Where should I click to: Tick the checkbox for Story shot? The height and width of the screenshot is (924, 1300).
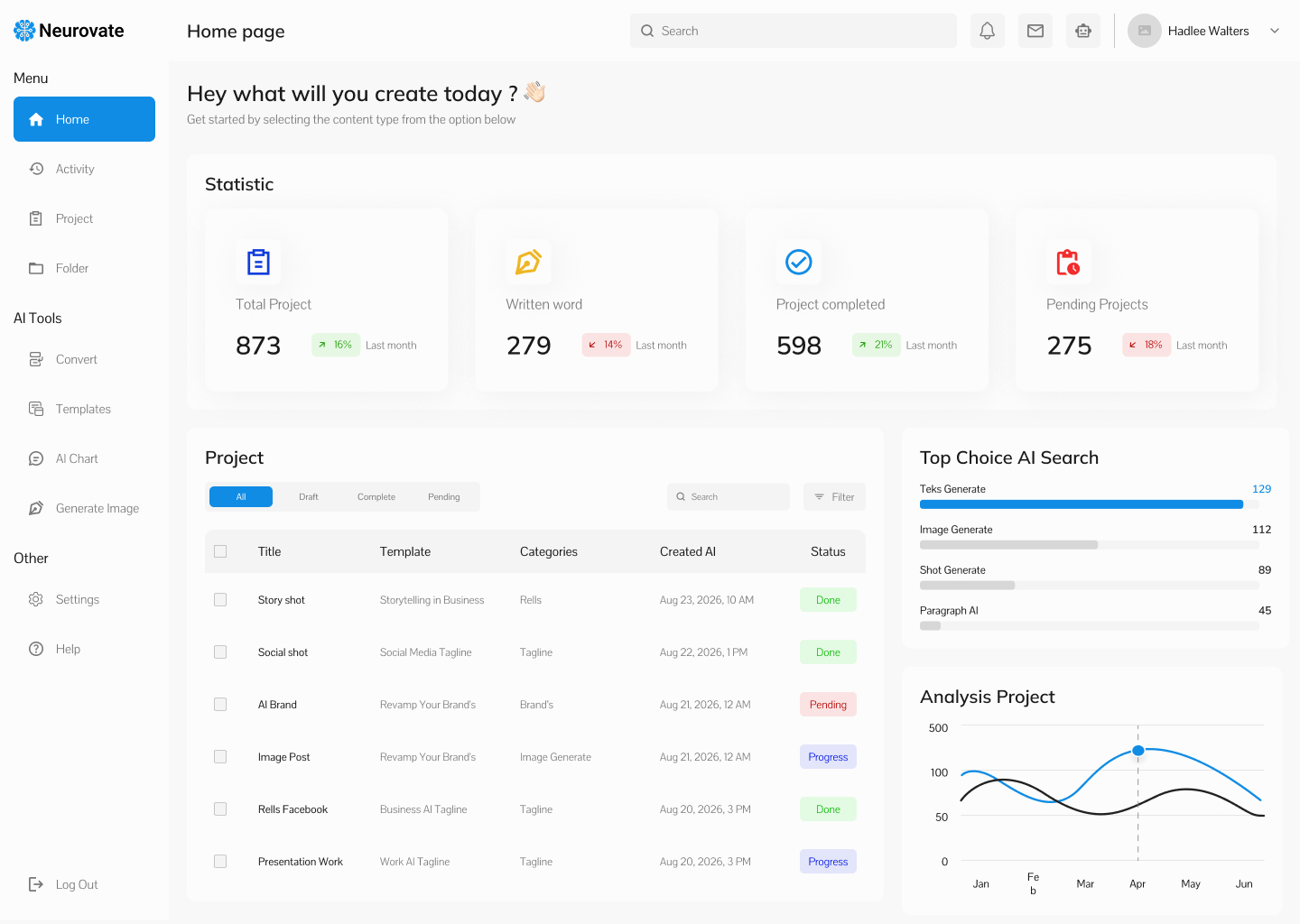pyautogui.click(x=220, y=600)
